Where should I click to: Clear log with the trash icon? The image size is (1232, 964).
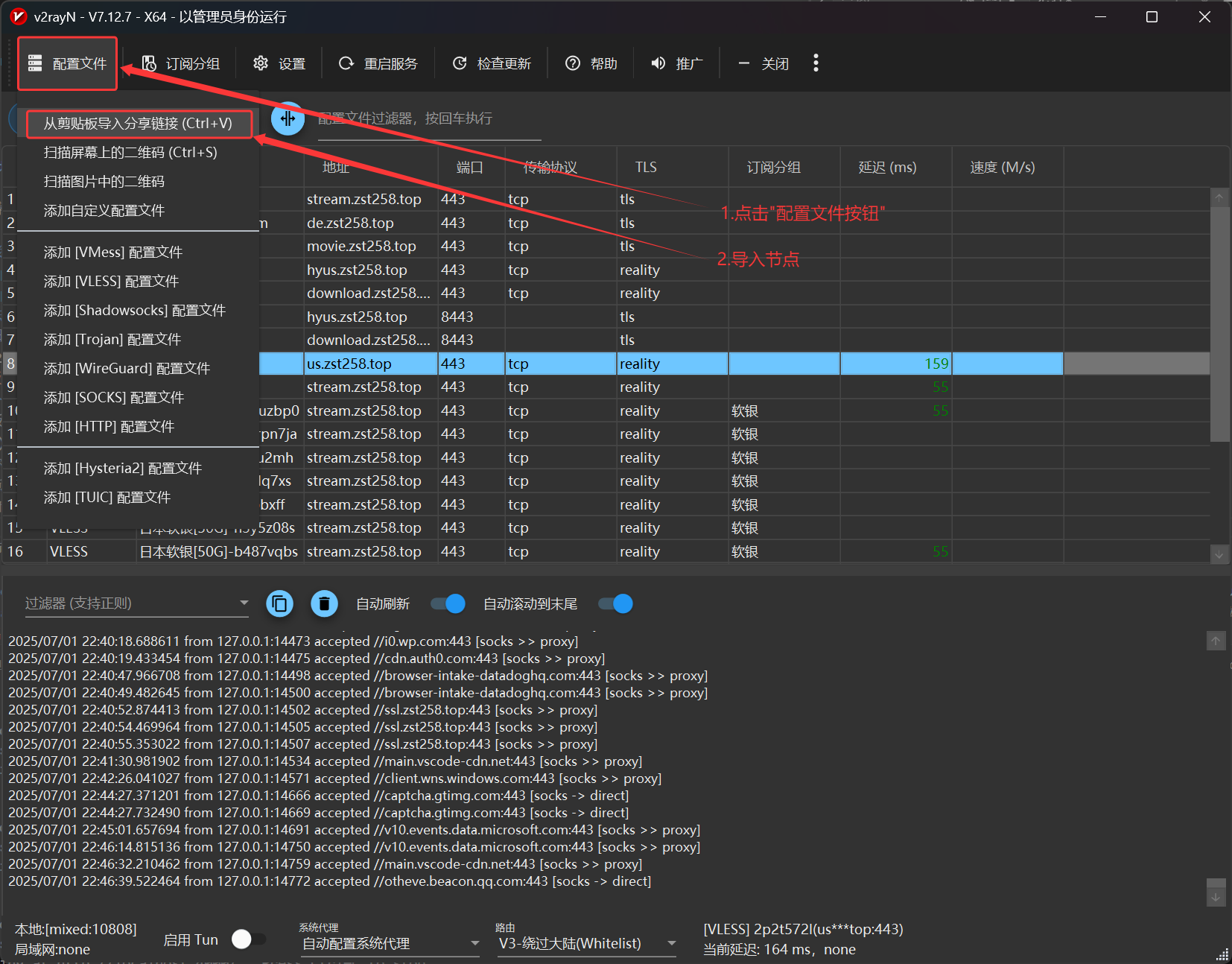(x=324, y=603)
